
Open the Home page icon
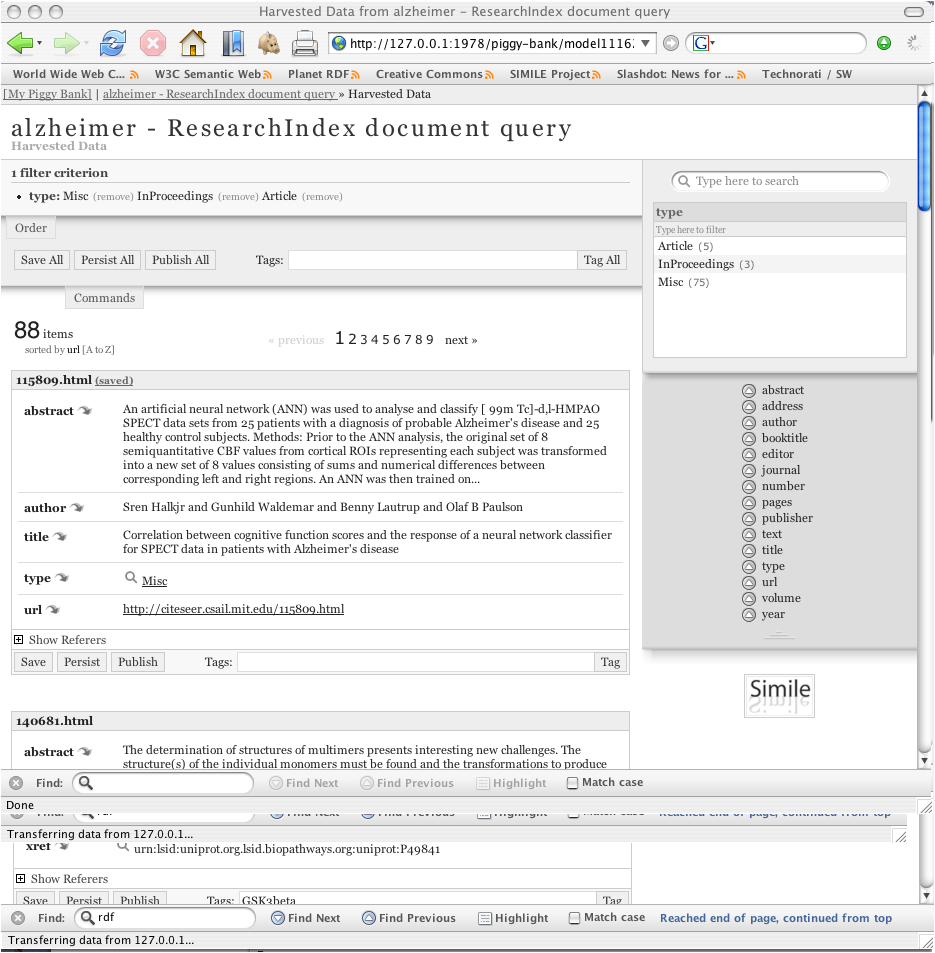pyautogui.click(x=192, y=43)
